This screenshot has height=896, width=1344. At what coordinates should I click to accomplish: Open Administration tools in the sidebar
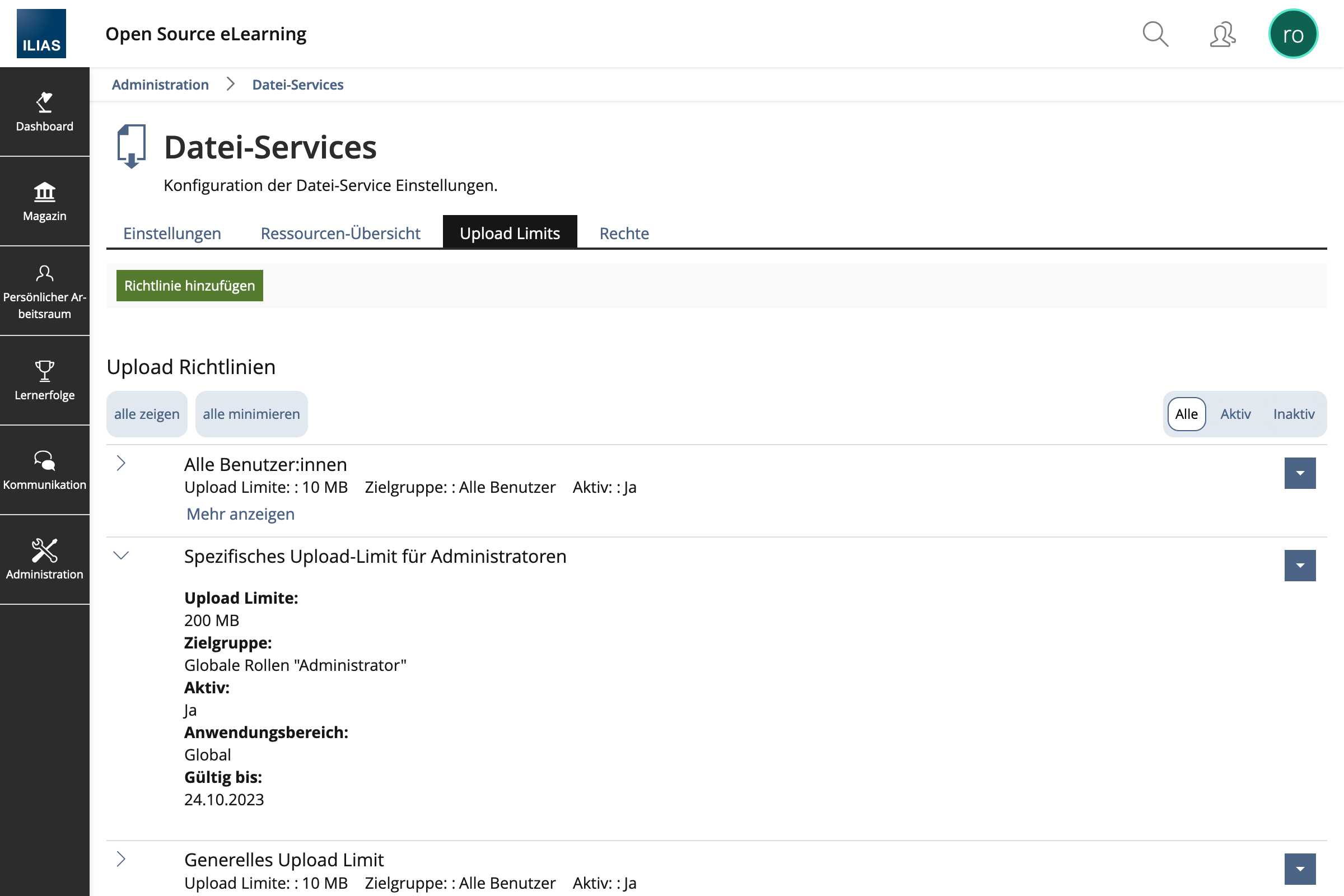click(45, 560)
